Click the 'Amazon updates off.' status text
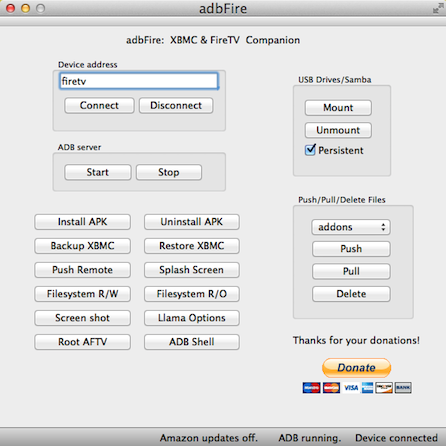 [209, 438]
